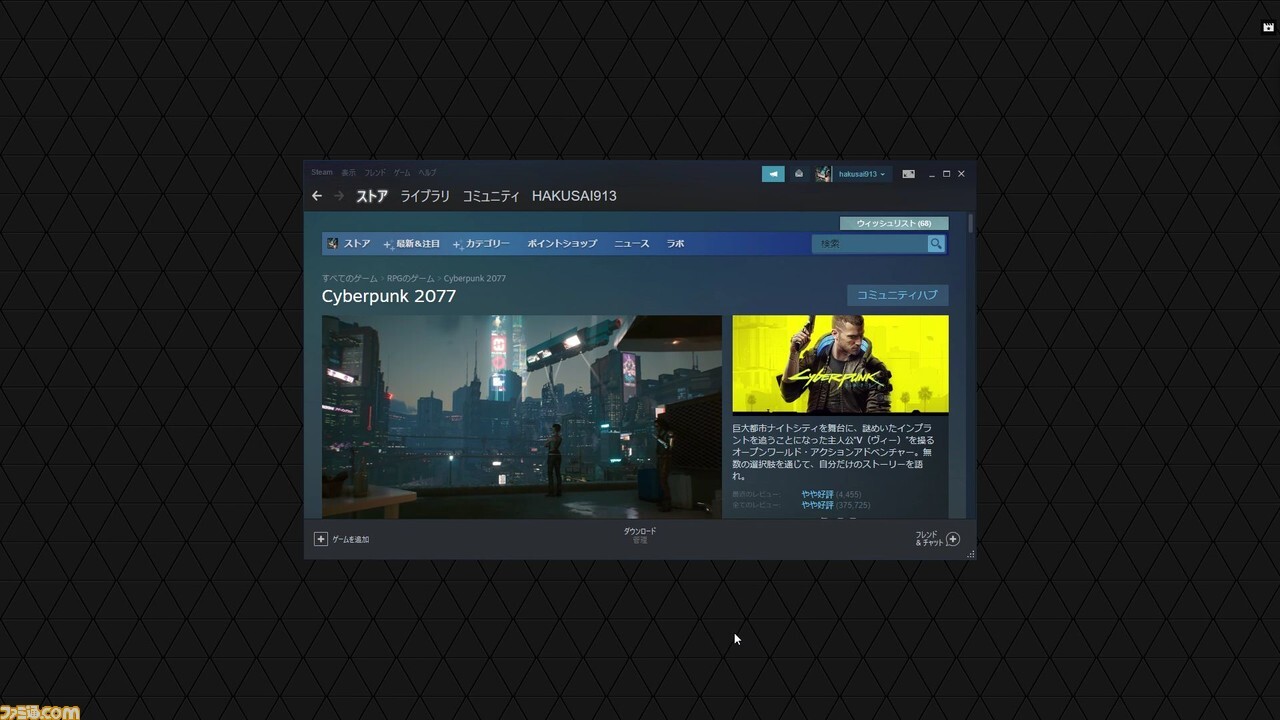
Task: Open the ヘルプ menu
Action: [427, 172]
